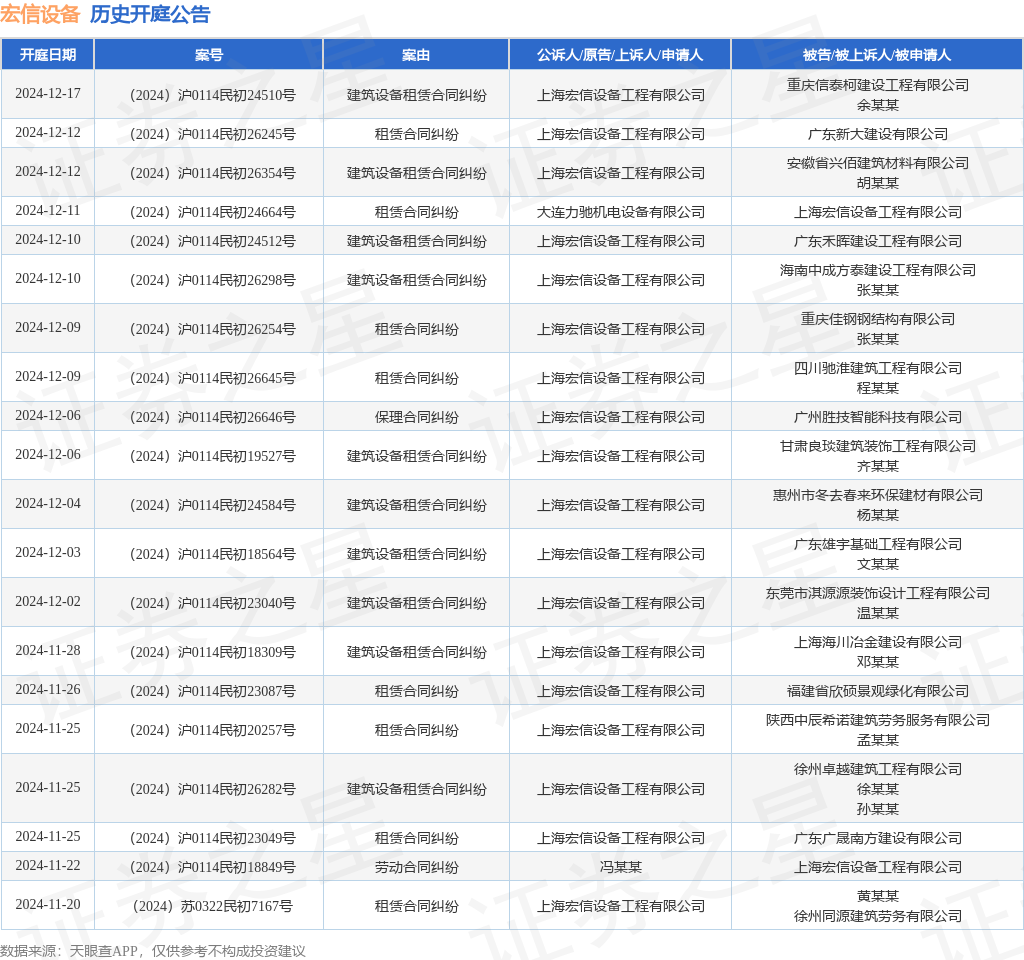Select case number 沪0114民初26354号
Screen dimensions: 1024x960
pos(213,173)
